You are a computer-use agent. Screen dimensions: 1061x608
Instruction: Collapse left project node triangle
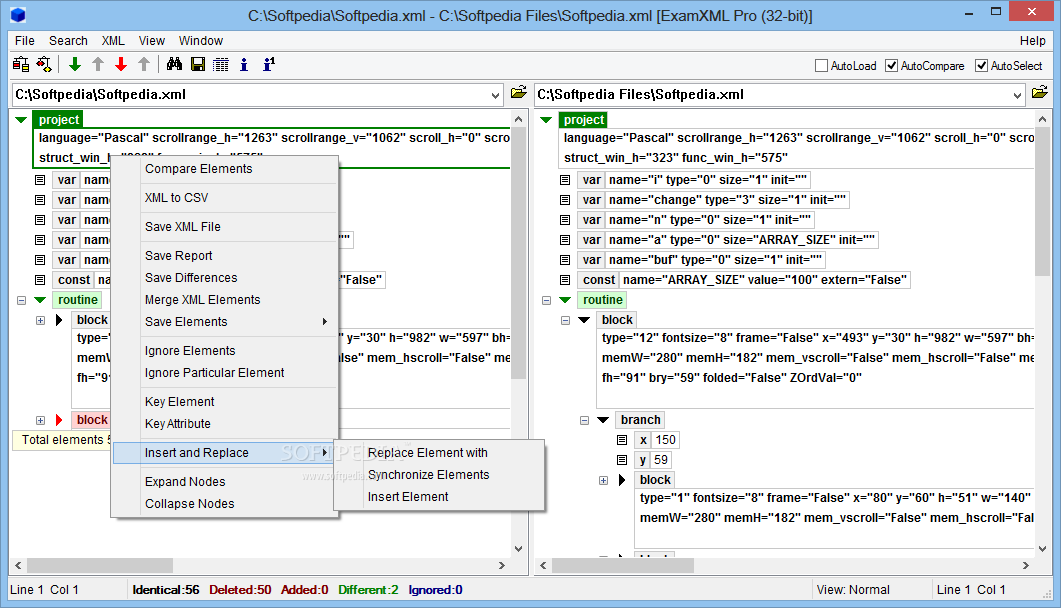[x=21, y=120]
